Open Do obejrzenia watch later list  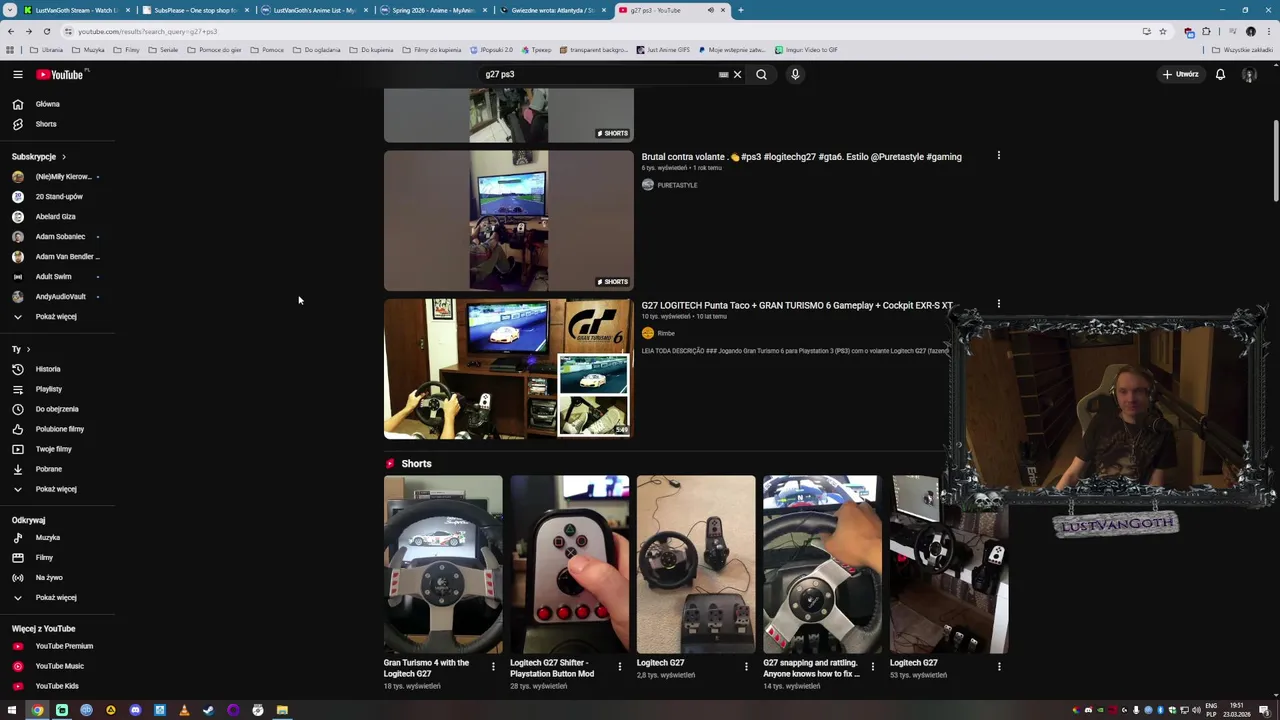click(57, 409)
